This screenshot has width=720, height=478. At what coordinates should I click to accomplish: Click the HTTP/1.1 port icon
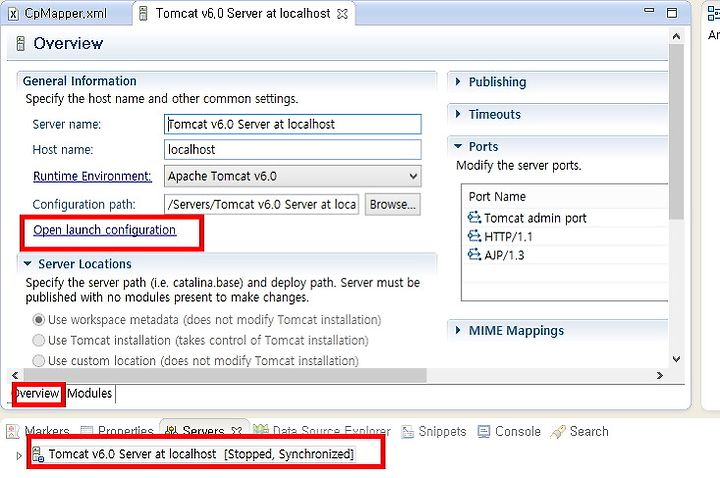tap(474, 236)
